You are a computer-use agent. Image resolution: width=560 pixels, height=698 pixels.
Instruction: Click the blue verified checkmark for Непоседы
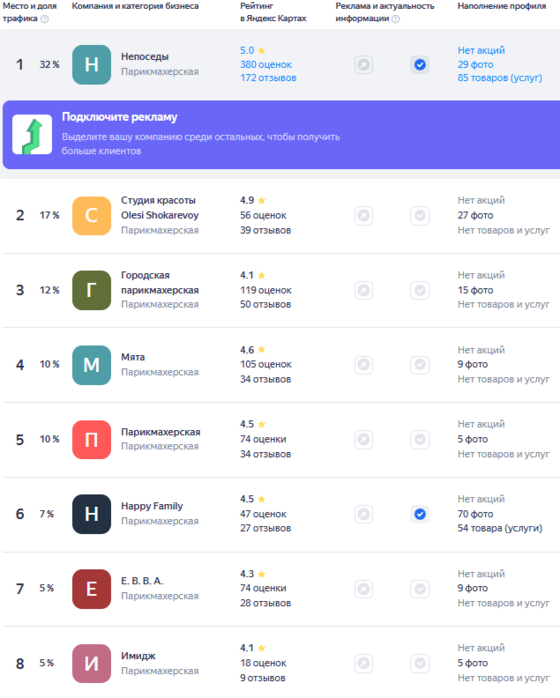coord(420,65)
